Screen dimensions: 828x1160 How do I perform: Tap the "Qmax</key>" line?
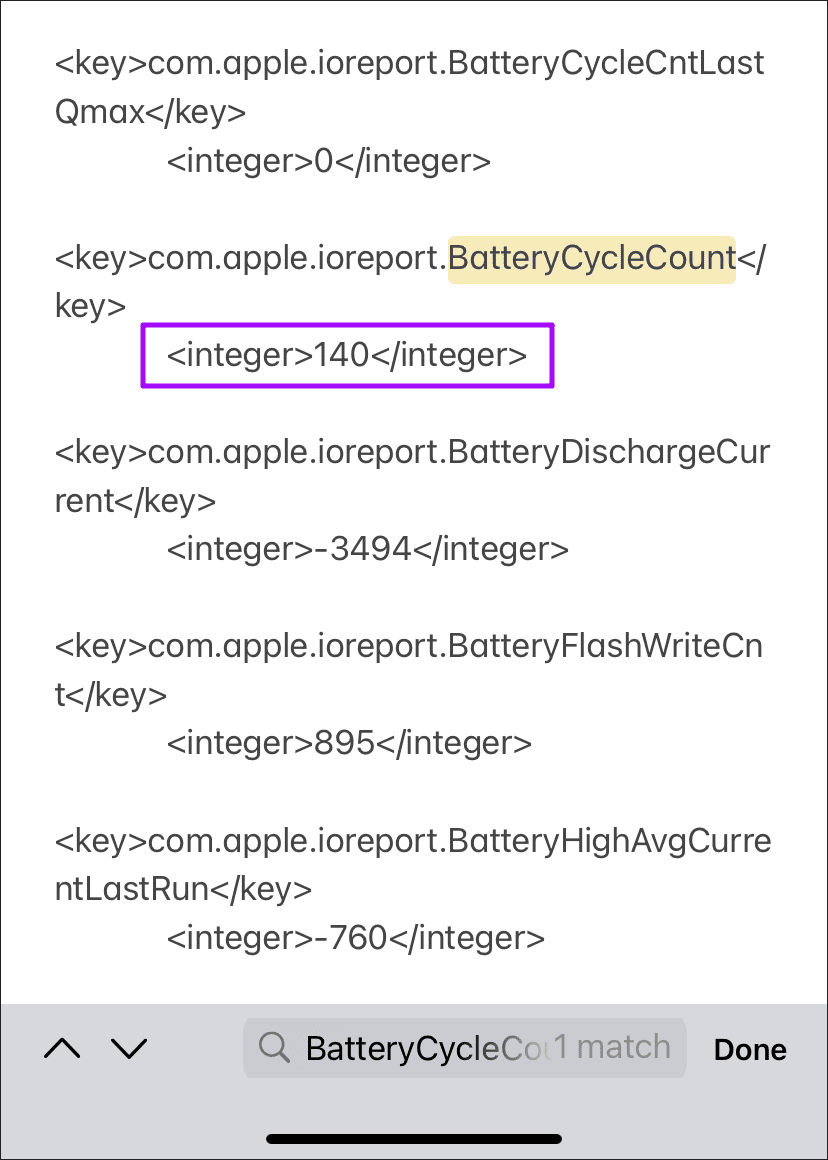click(150, 112)
